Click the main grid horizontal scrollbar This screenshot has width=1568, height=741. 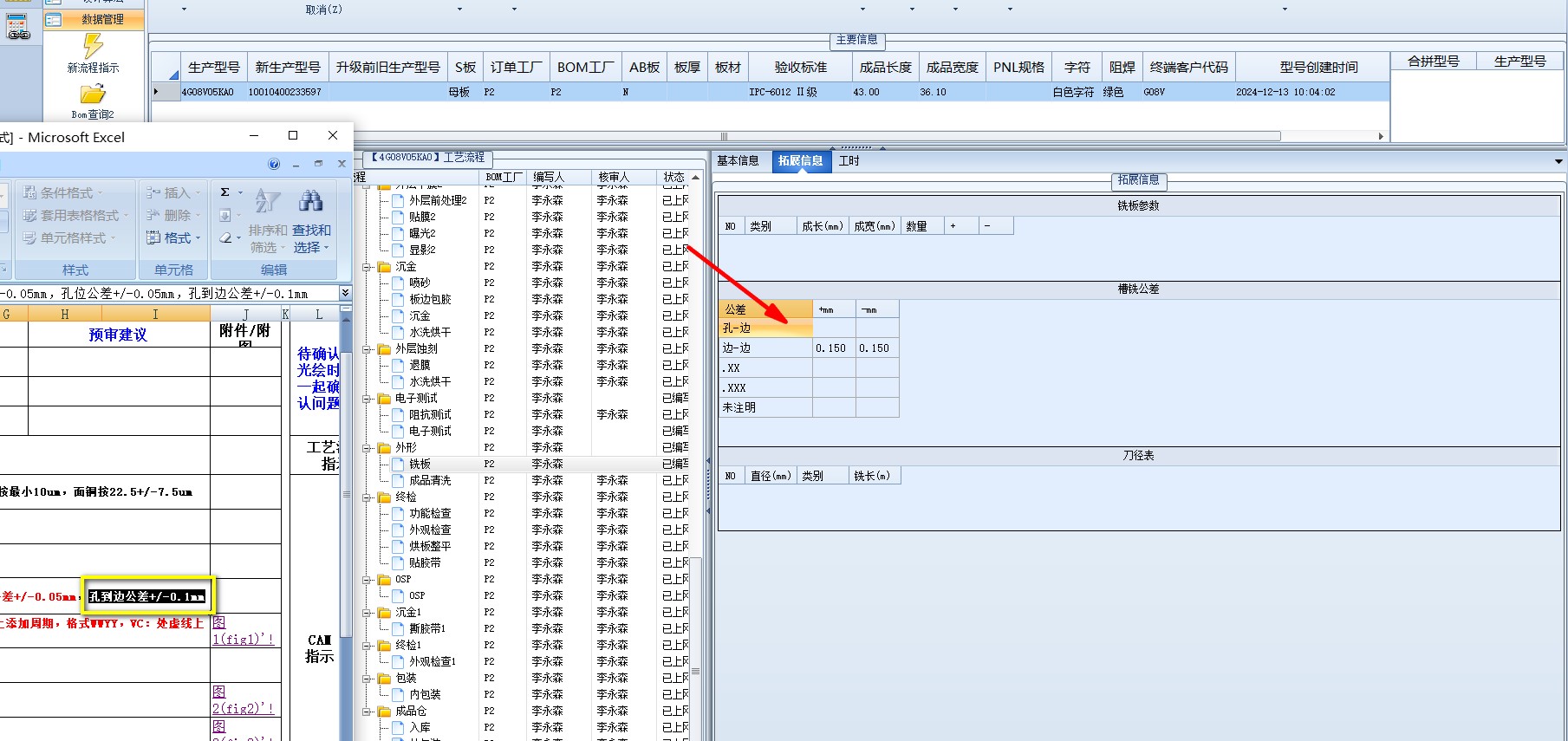724,136
